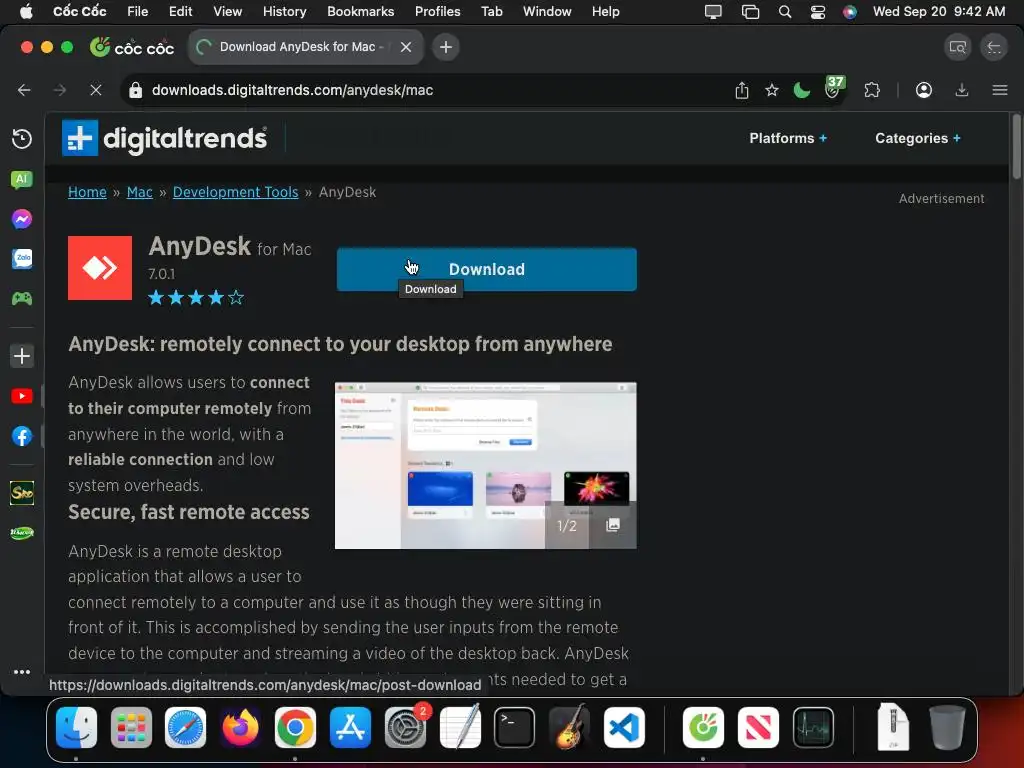Image resolution: width=1024 pixels, height=768 pixels.
Task: Open Facebook from the sidebar
Action: tap(22, 436)
